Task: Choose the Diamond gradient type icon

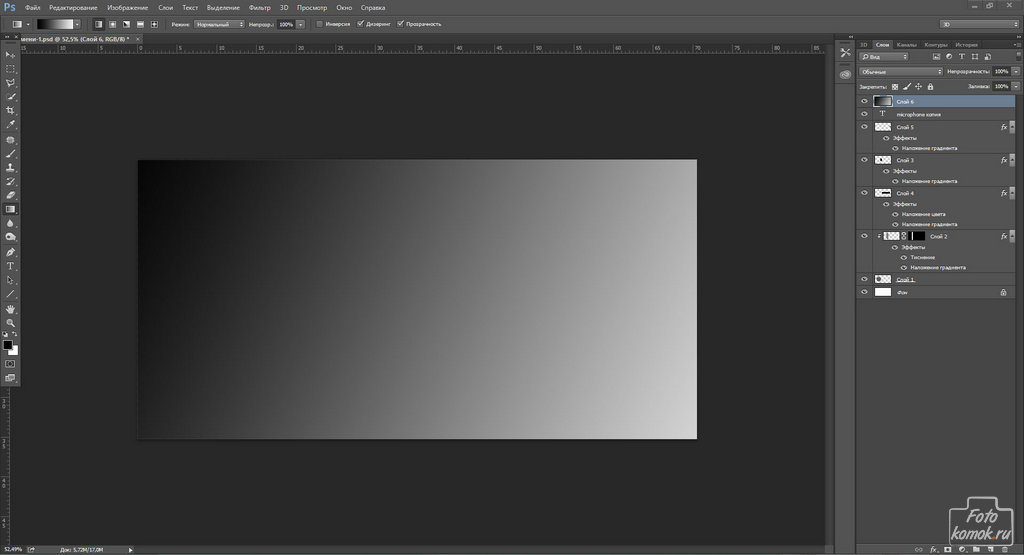Action: point(155,24)
